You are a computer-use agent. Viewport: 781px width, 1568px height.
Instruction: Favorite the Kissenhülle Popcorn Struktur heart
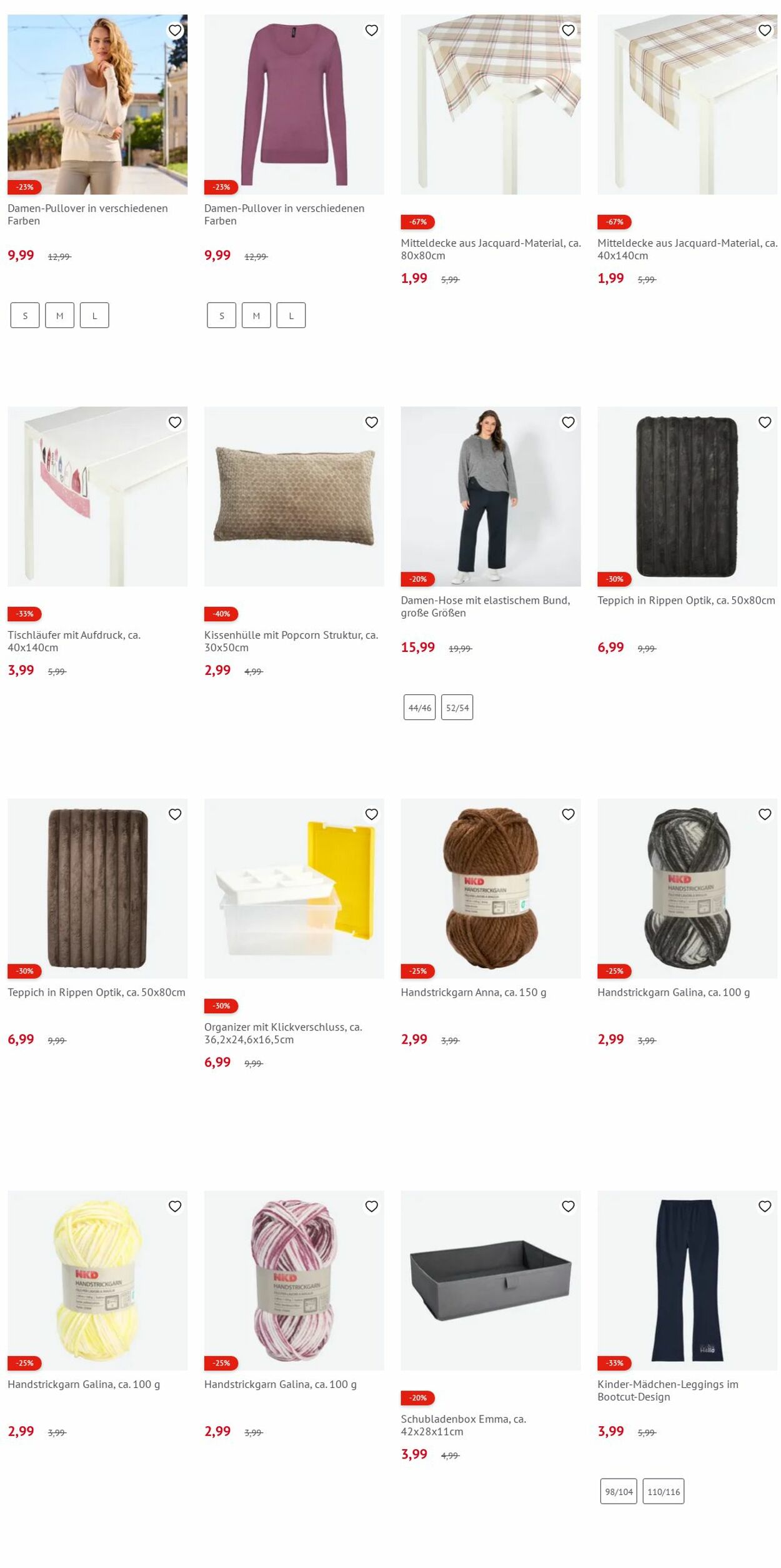click(372, 422)
